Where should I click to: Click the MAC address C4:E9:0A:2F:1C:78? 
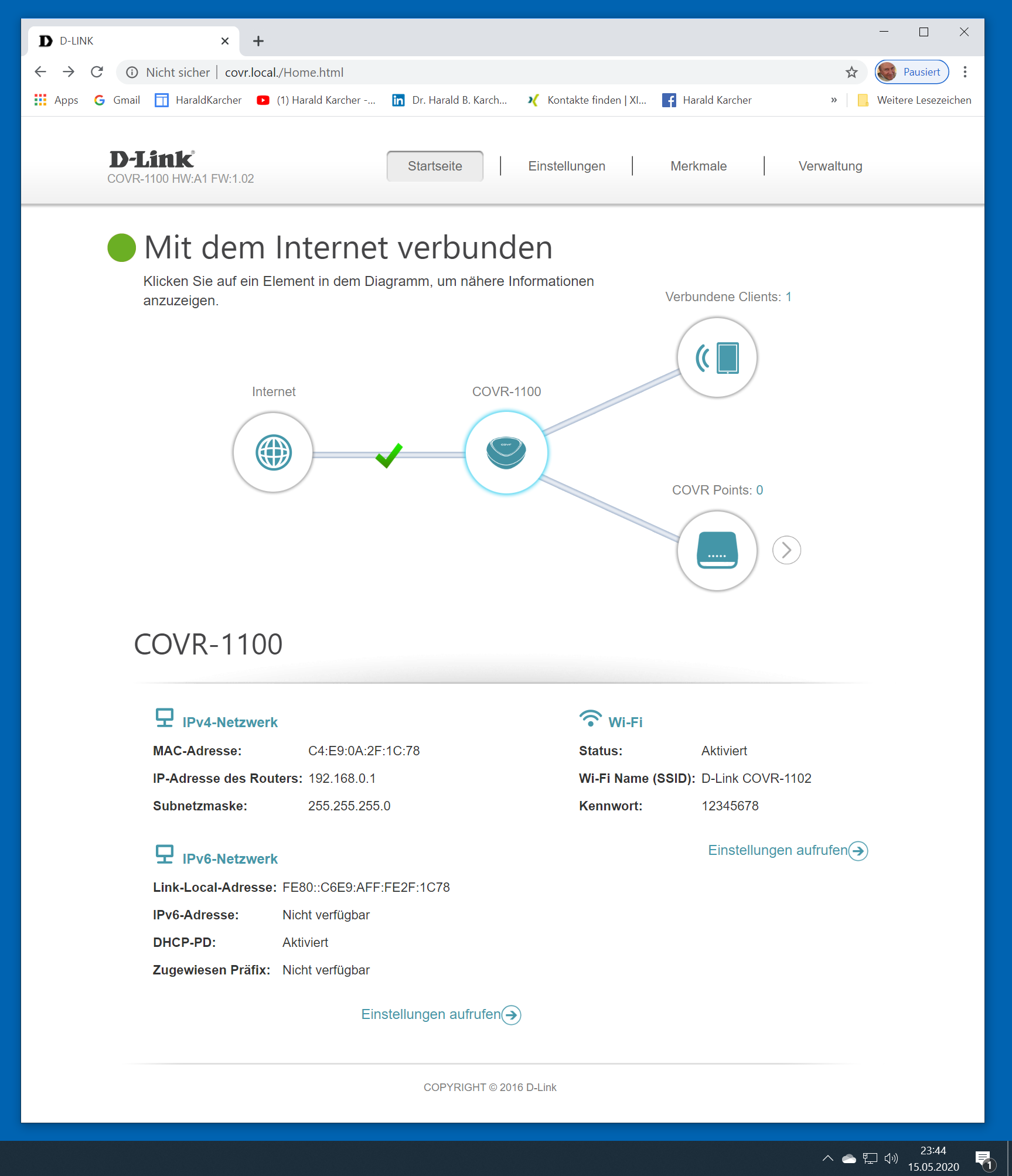364,751
